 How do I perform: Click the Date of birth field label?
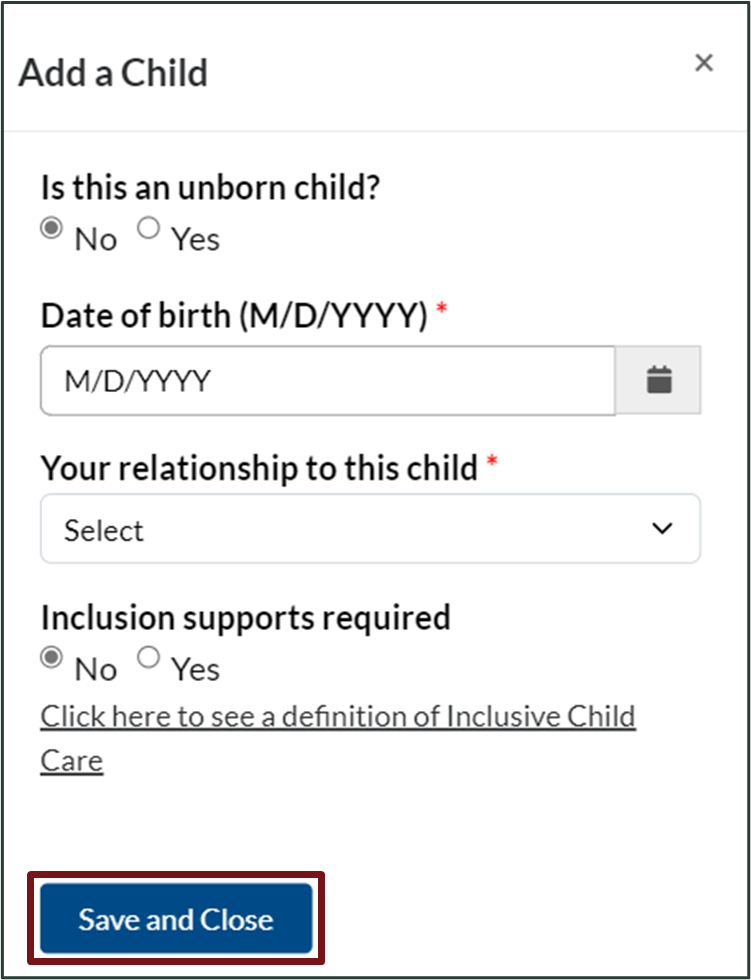tap(234, 316)
